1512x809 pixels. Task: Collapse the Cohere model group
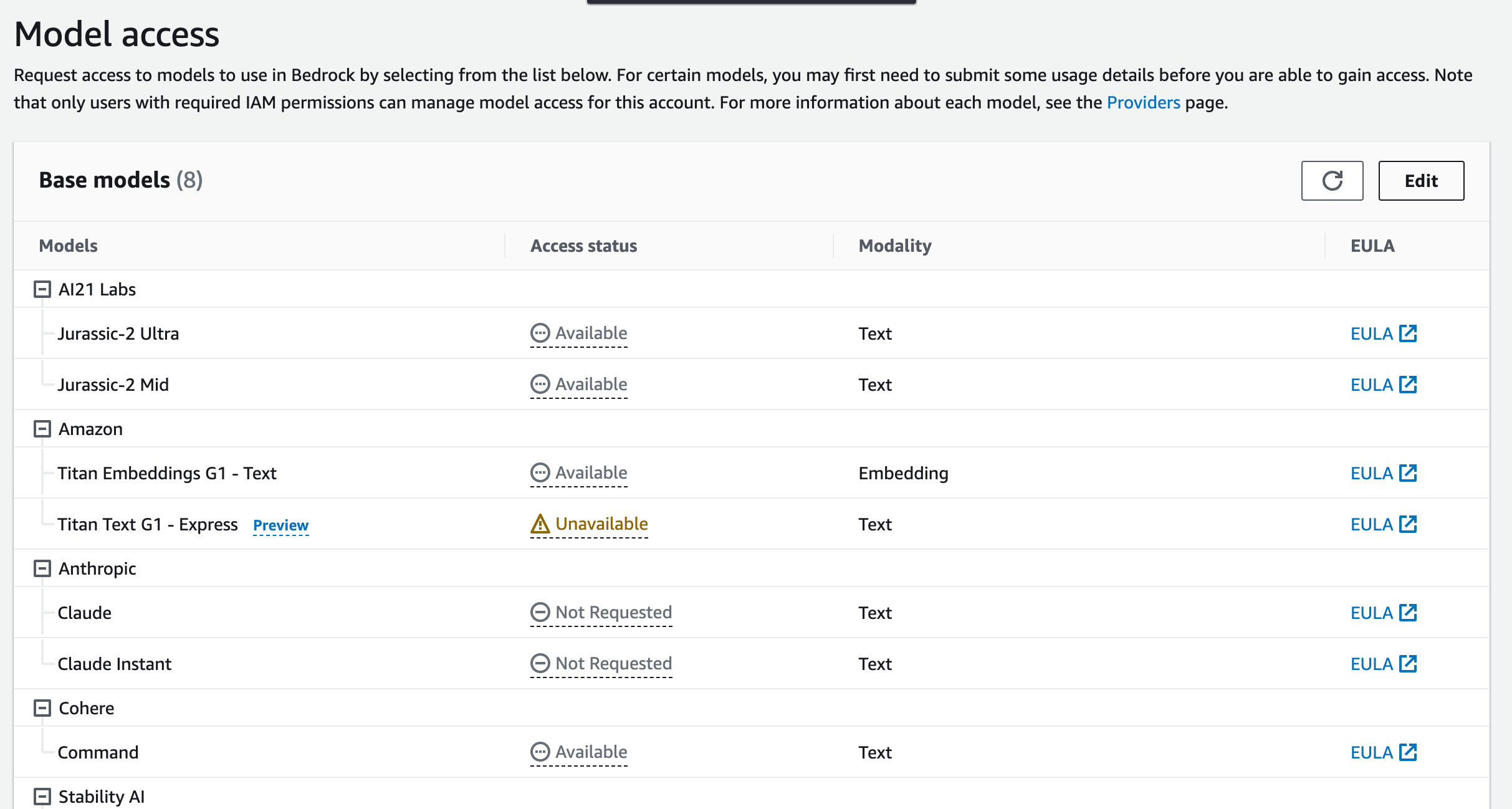pyautogui.click(x=42, y=708)
